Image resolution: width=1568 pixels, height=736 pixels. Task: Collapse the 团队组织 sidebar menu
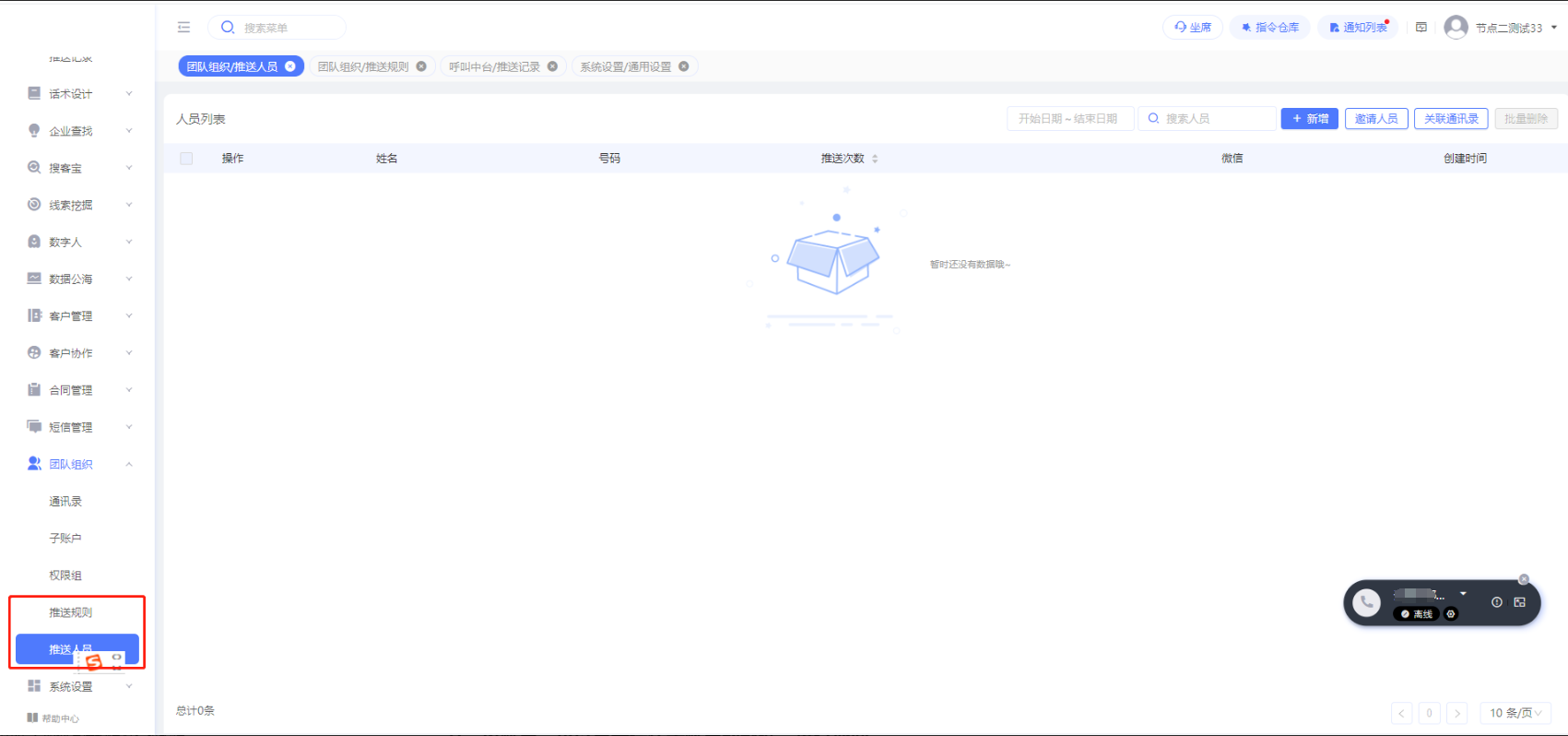78,465
